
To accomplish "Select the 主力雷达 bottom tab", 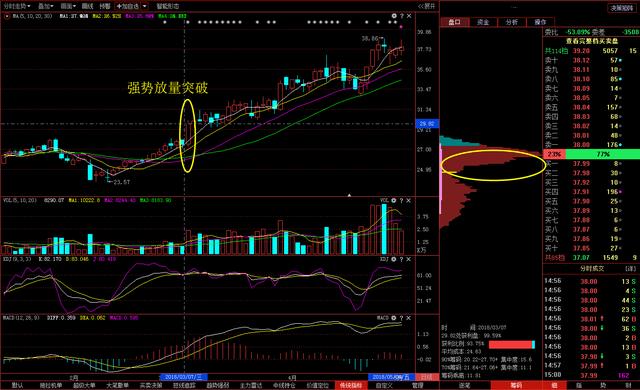I will tap(251, 385).
